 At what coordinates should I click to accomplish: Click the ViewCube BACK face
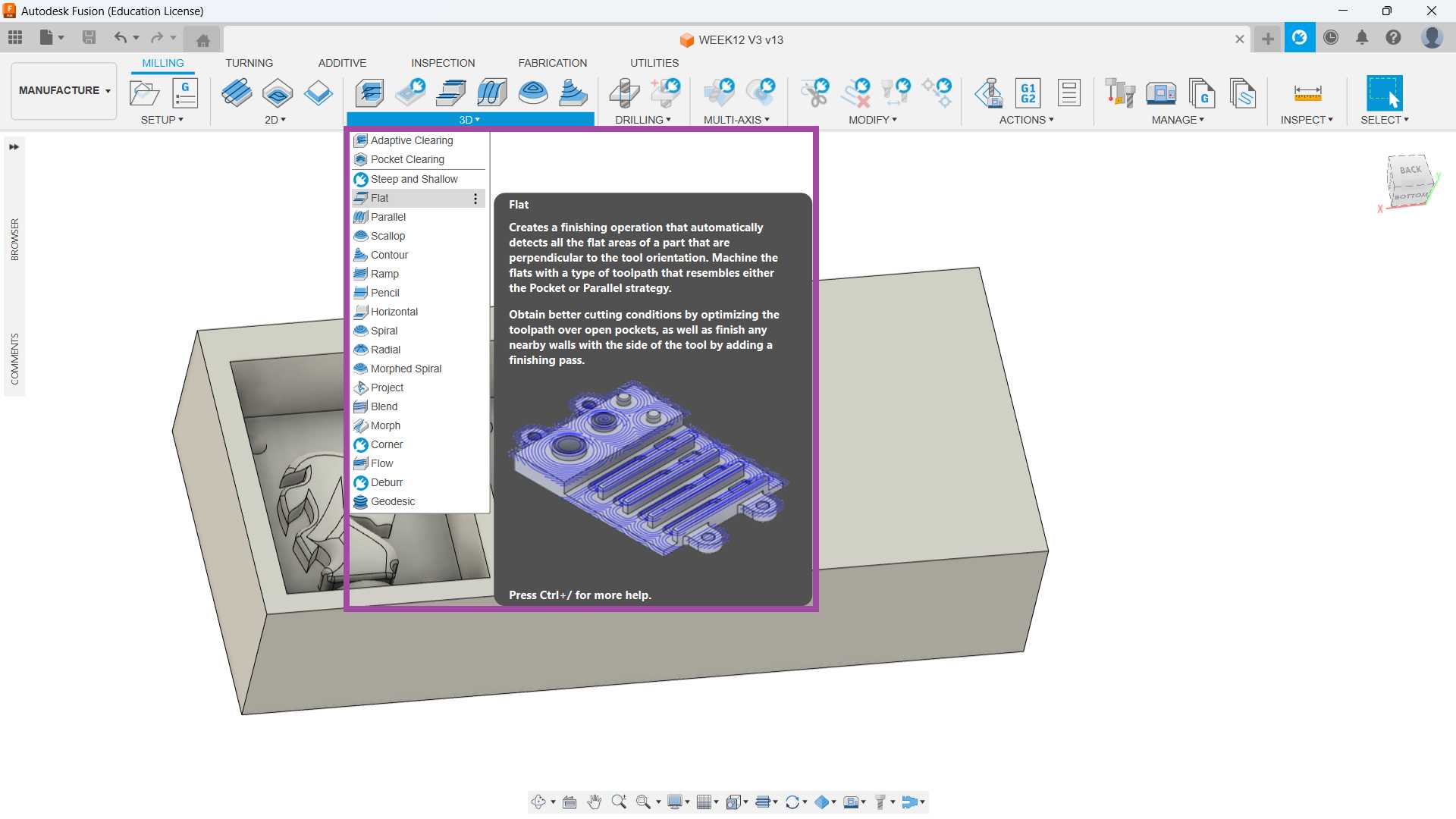1410,170
